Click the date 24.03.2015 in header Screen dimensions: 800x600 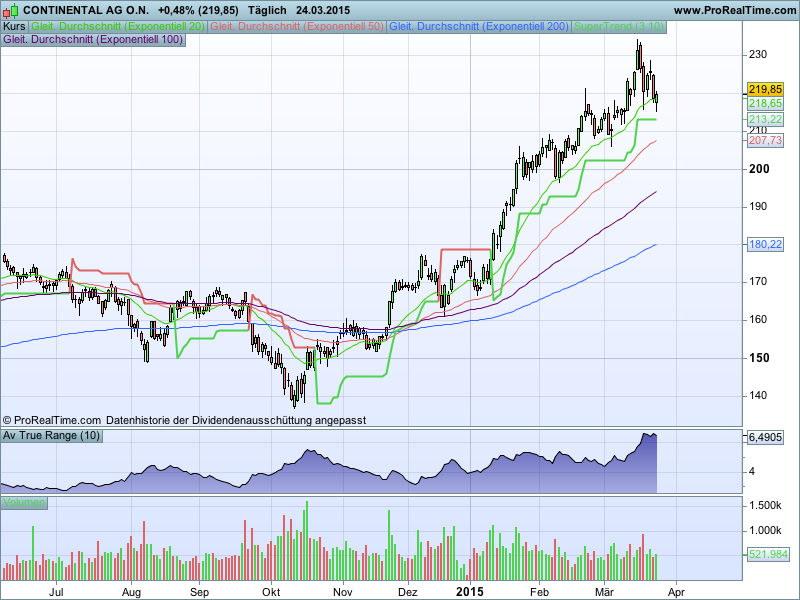pos(323,10)
